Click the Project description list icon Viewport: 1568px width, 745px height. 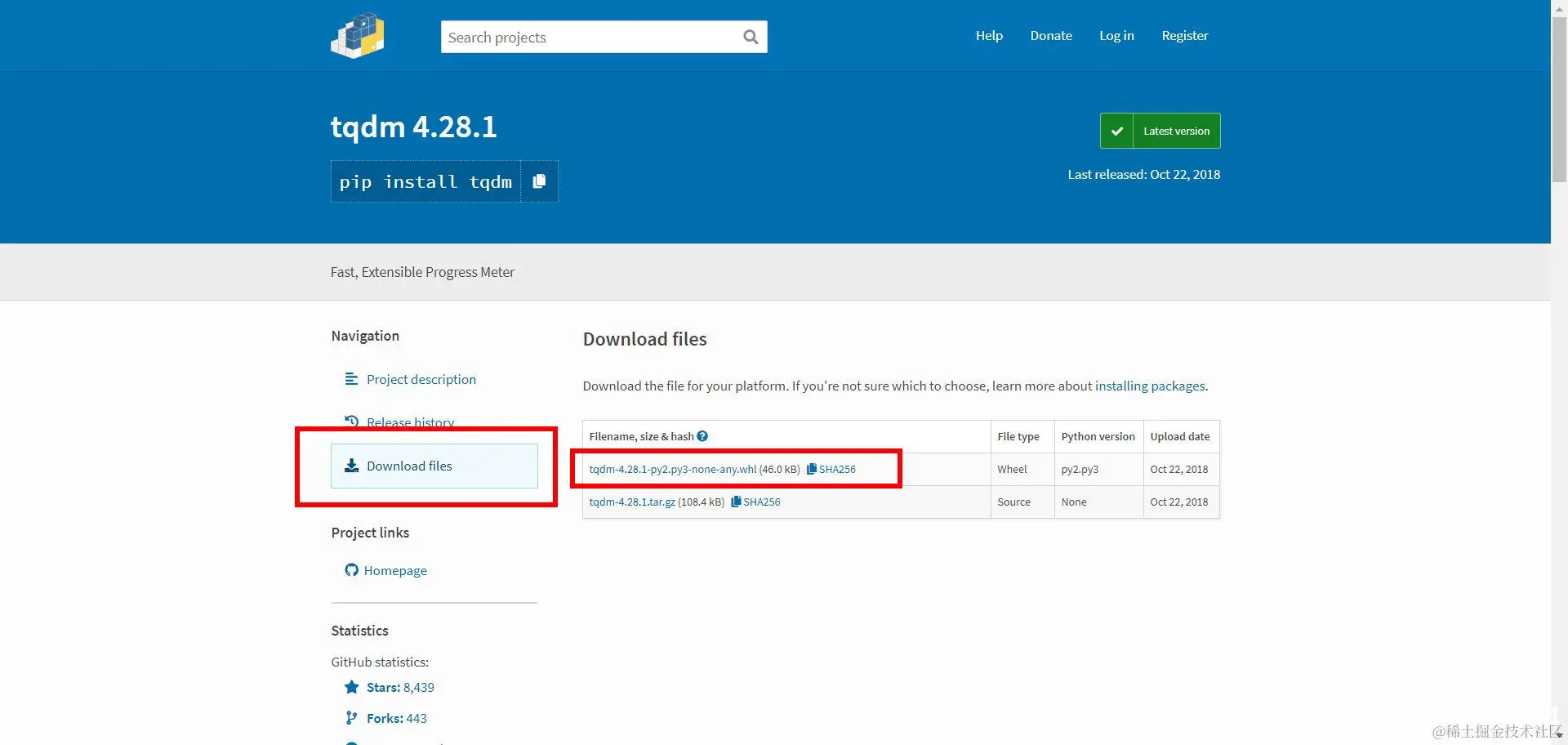coord(352,379)
